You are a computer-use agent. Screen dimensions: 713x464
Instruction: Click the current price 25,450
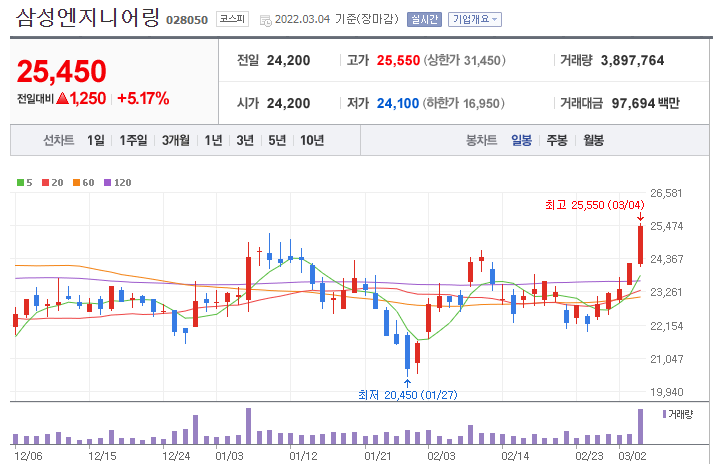(x=61, y=71)
